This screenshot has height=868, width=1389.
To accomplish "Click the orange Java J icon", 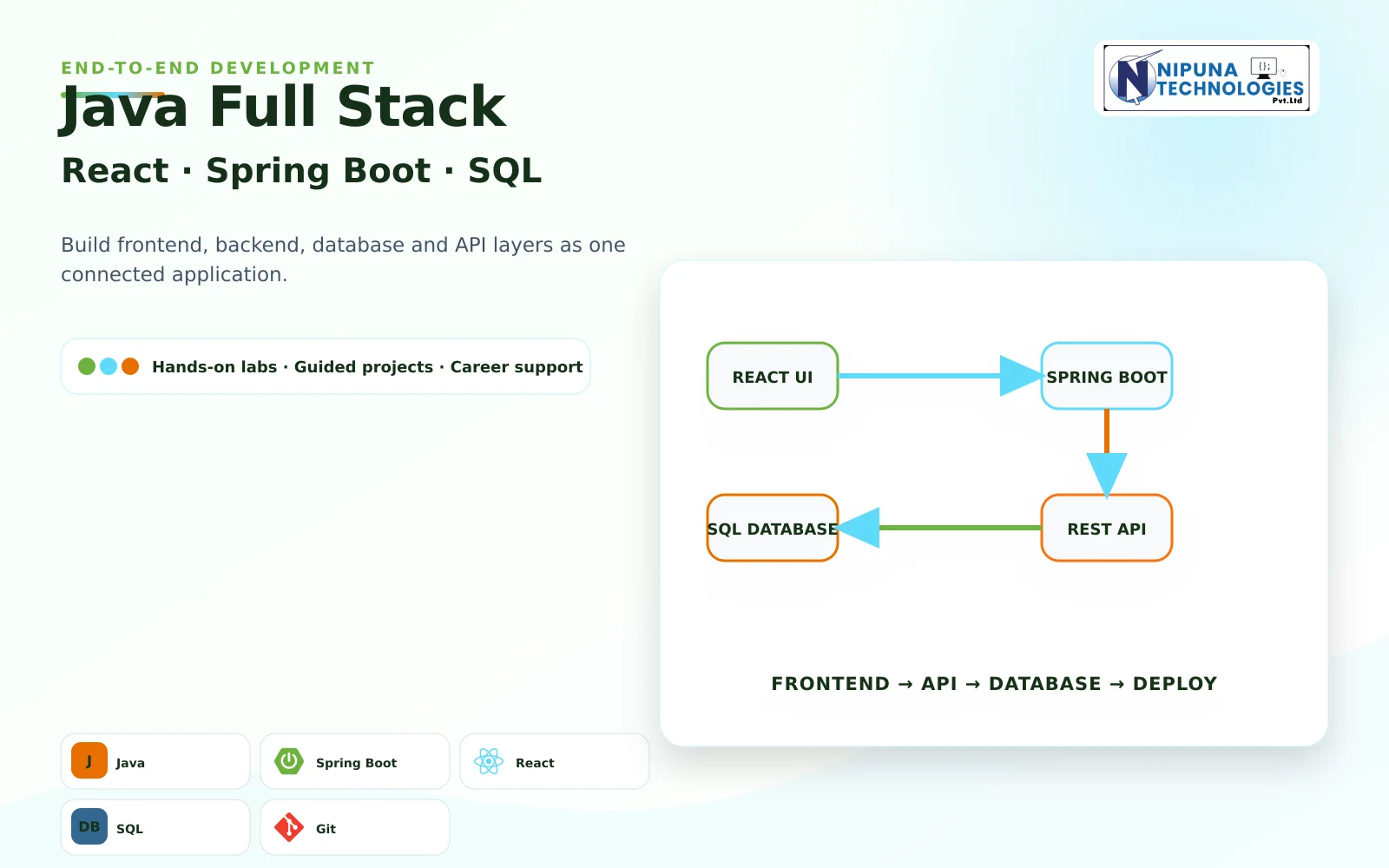I will tap(89, 761).
